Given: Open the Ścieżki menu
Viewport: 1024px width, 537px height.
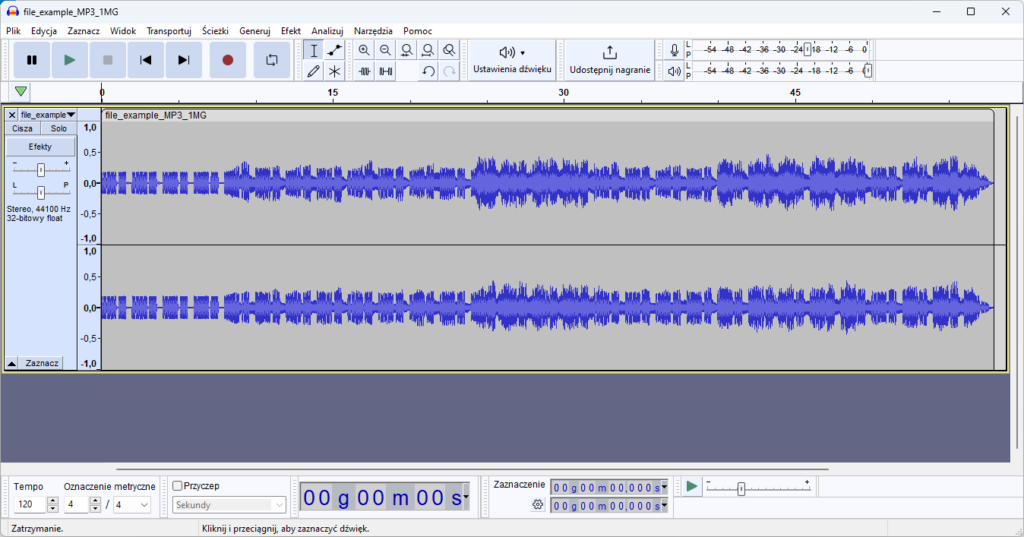Looking at the screenshot, I should click(x=215, y=31).
